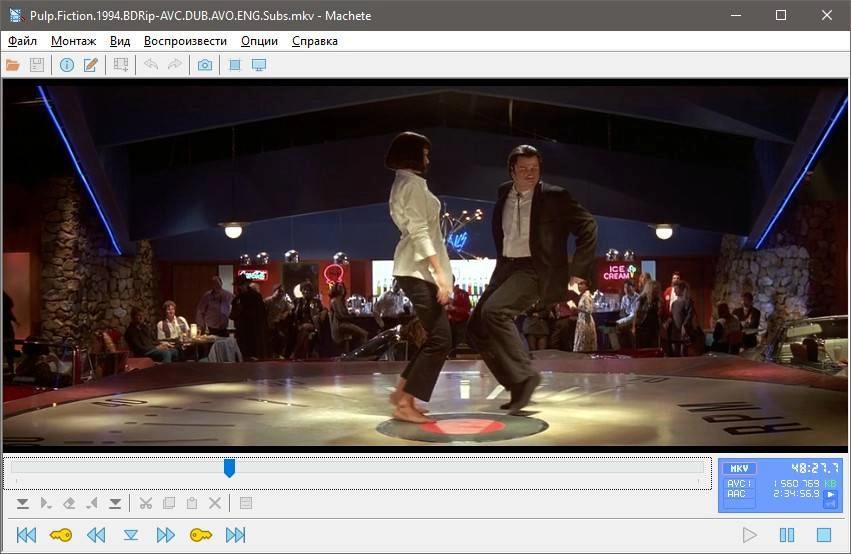Open the tag editor pencil icon
851x554 pixels.
(91, 65)
